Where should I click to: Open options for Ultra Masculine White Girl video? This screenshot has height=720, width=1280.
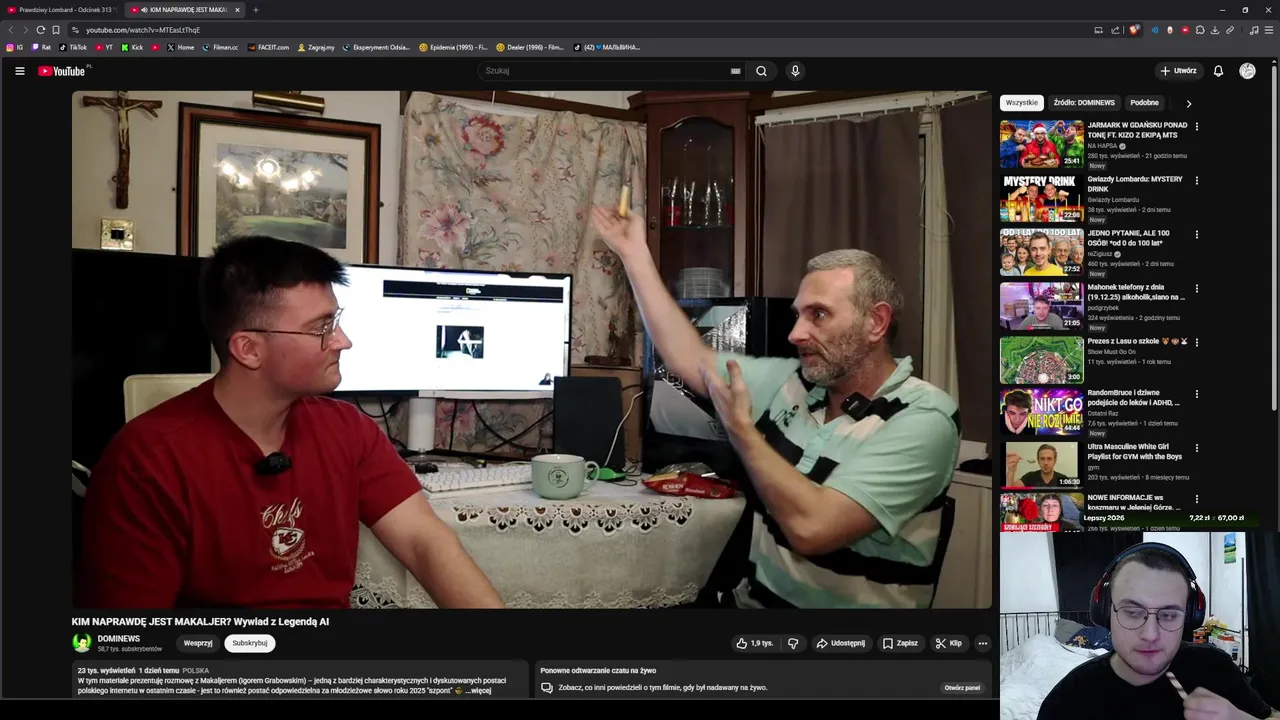(1196, 448)
